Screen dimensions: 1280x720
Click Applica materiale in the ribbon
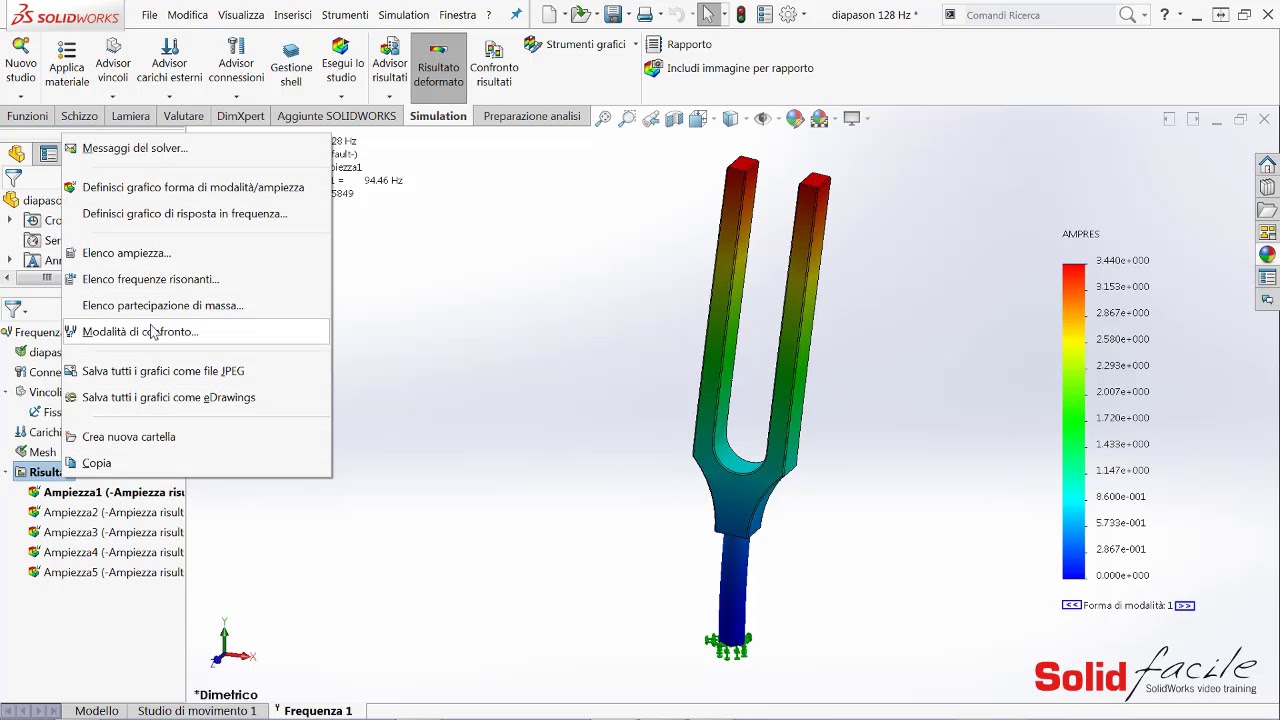tap(67, 65)
